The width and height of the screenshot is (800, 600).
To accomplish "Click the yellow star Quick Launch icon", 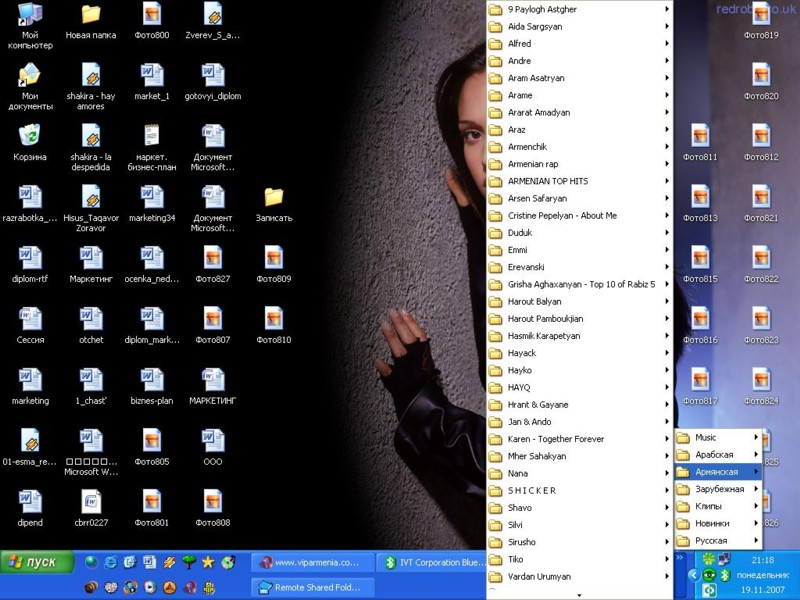I will [x=208, y=563].
